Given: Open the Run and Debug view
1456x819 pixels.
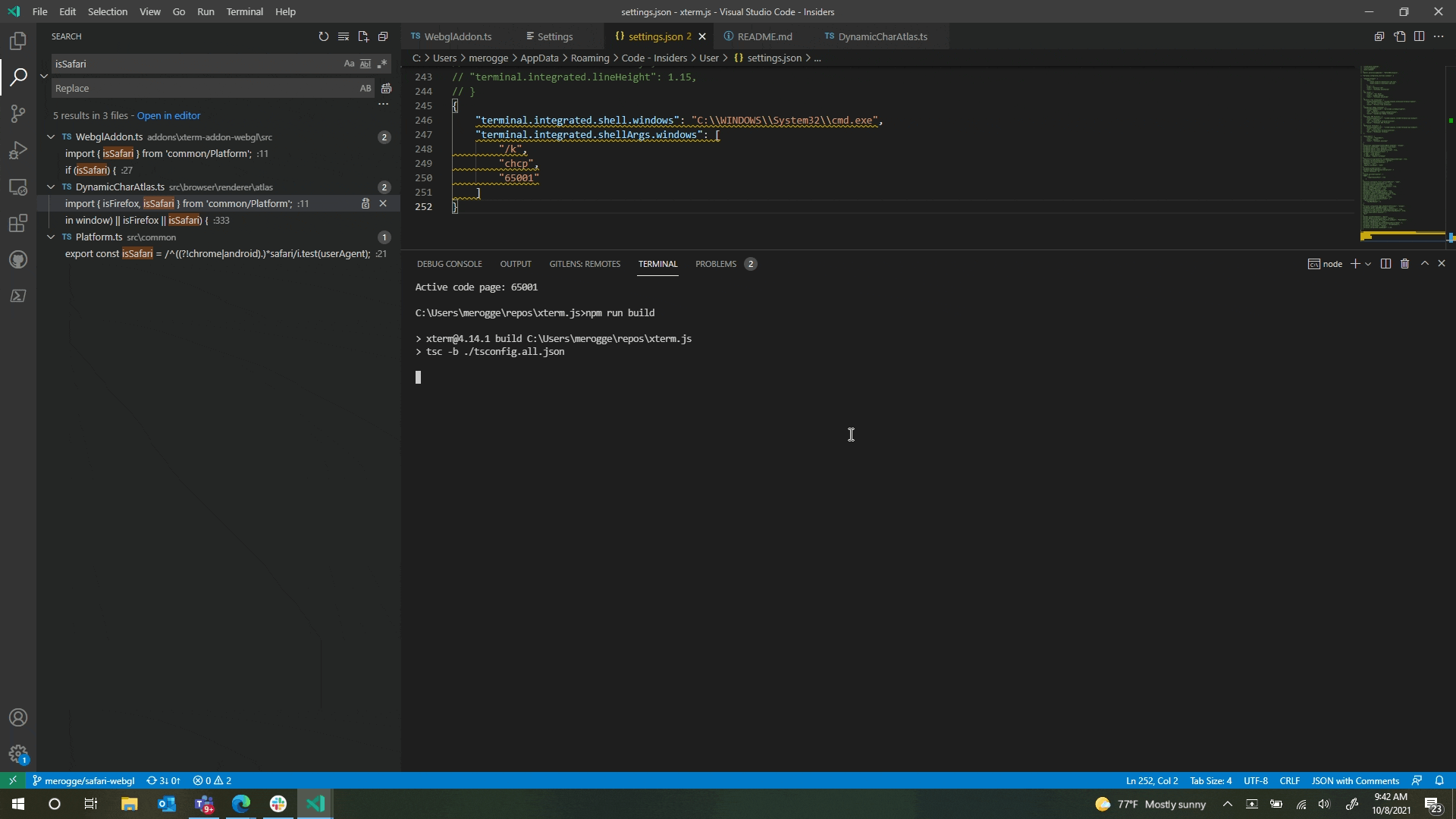Looking at the screenshot, I should [x=17, y=150].
